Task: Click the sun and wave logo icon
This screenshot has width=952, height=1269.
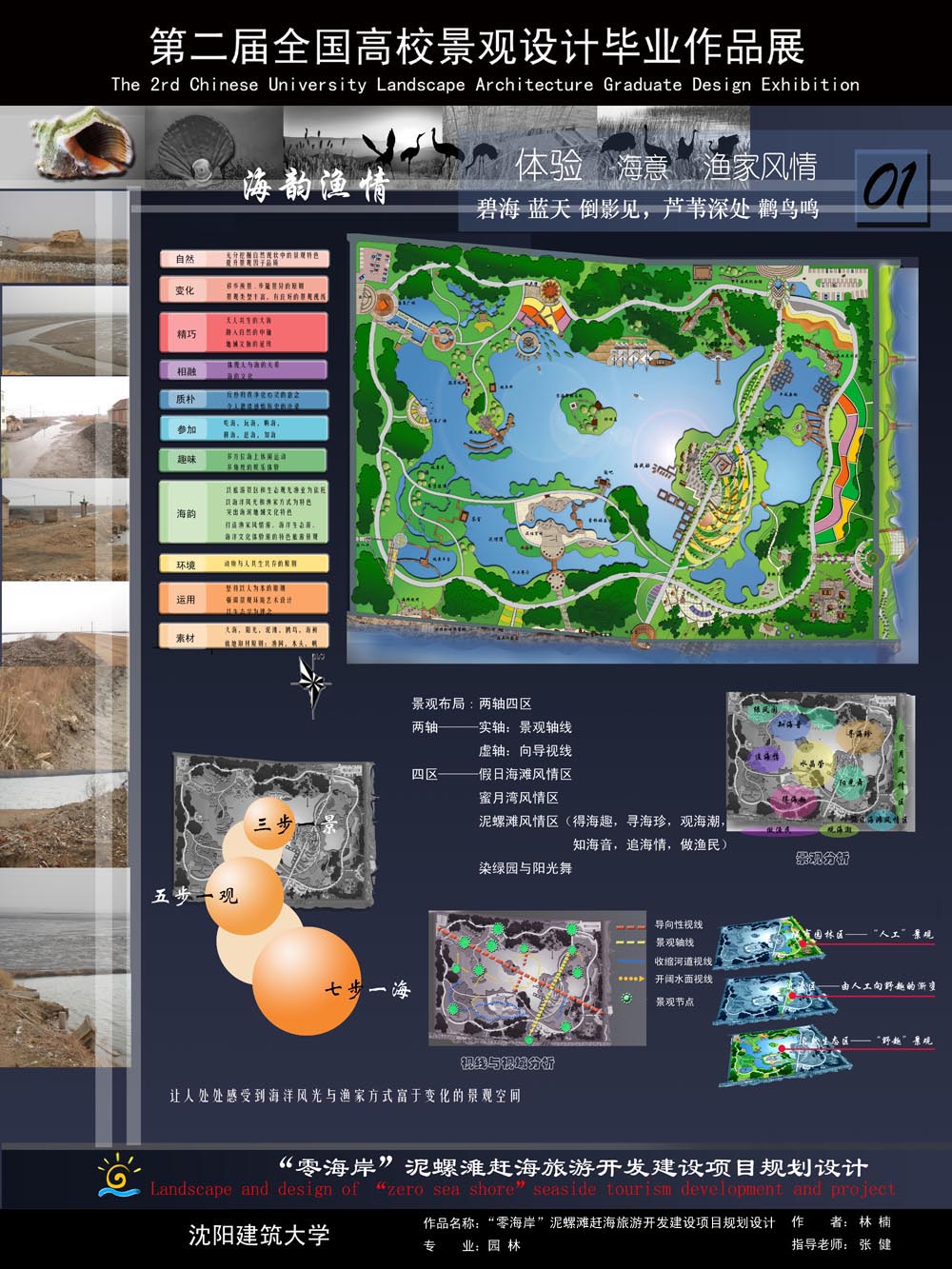Action: 118,1174
